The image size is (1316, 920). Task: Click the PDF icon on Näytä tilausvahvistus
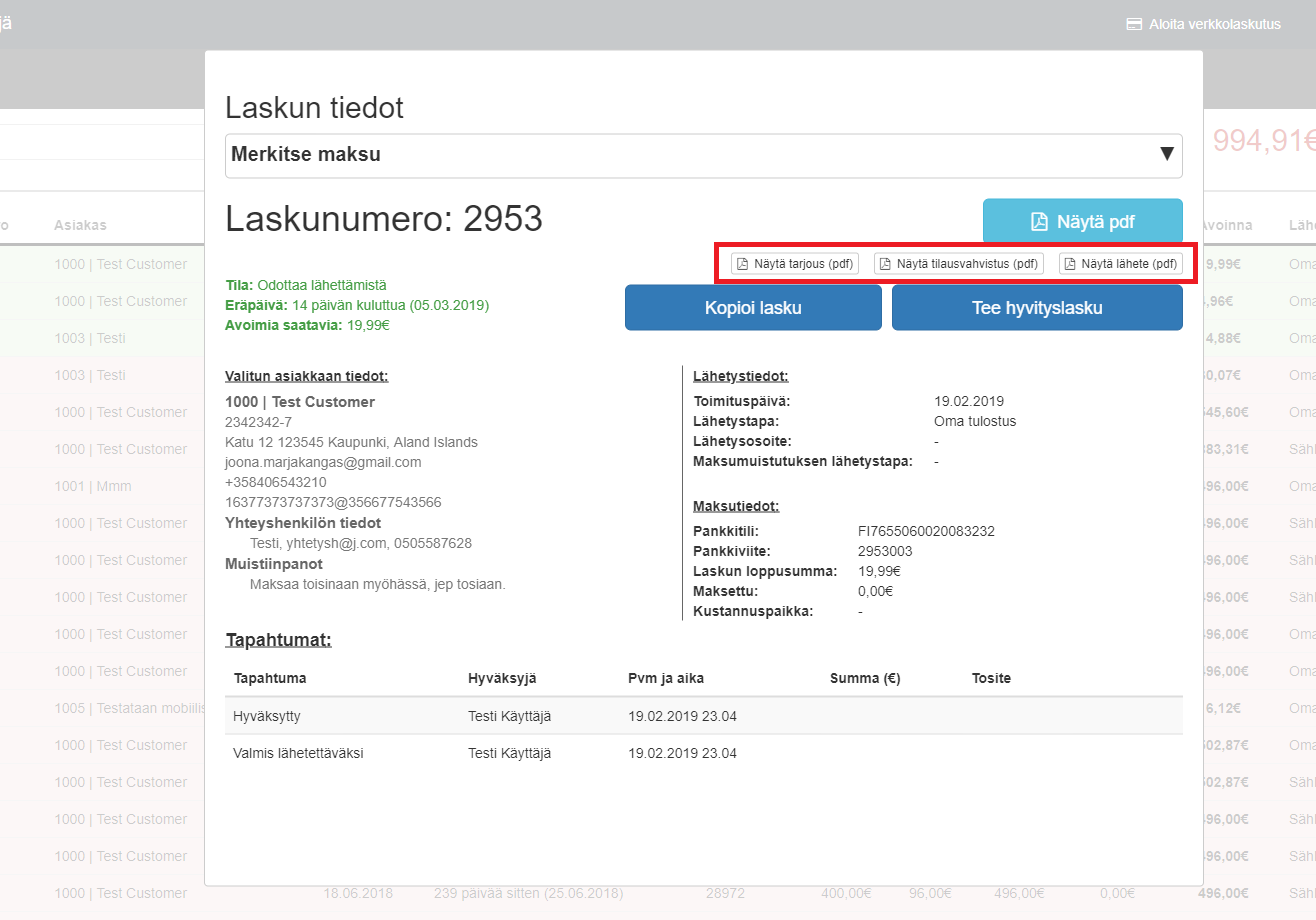pyautogui.click(x=885, y=264)
